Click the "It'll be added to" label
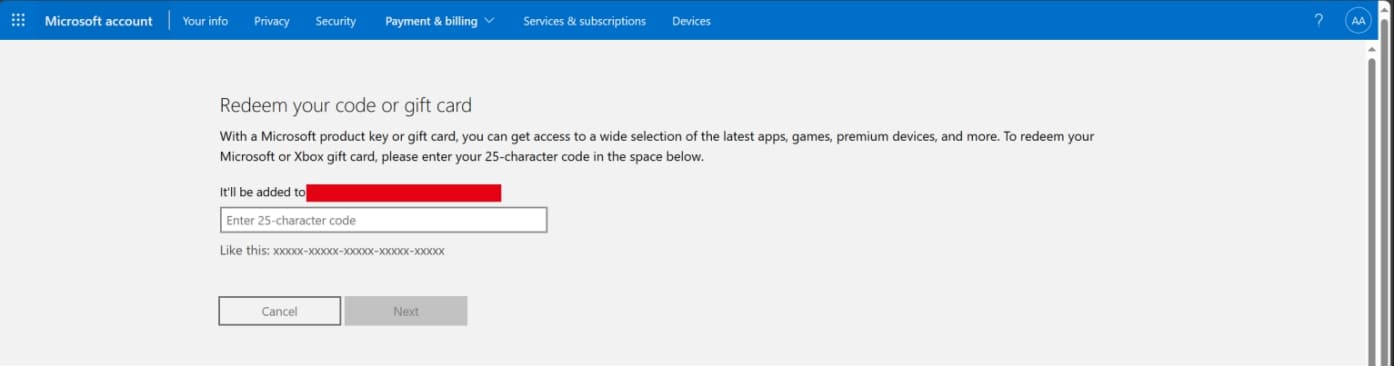The width and height of the screenshot is (1394, 367). pos(262,192)
